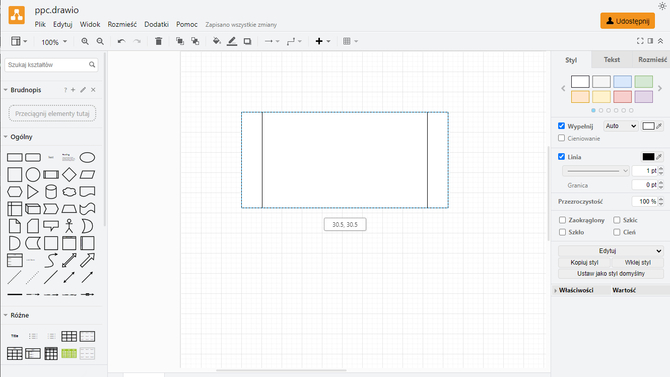Toggle fullscreen mode icon
This screenshot has height=377, width=670.
point(640,41)
